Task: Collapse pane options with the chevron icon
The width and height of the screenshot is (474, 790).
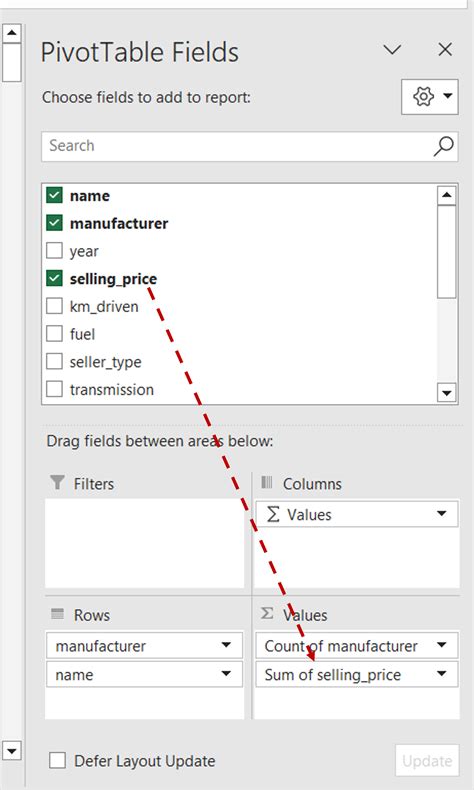Action: pyautogui.click(x=392, y=49)
